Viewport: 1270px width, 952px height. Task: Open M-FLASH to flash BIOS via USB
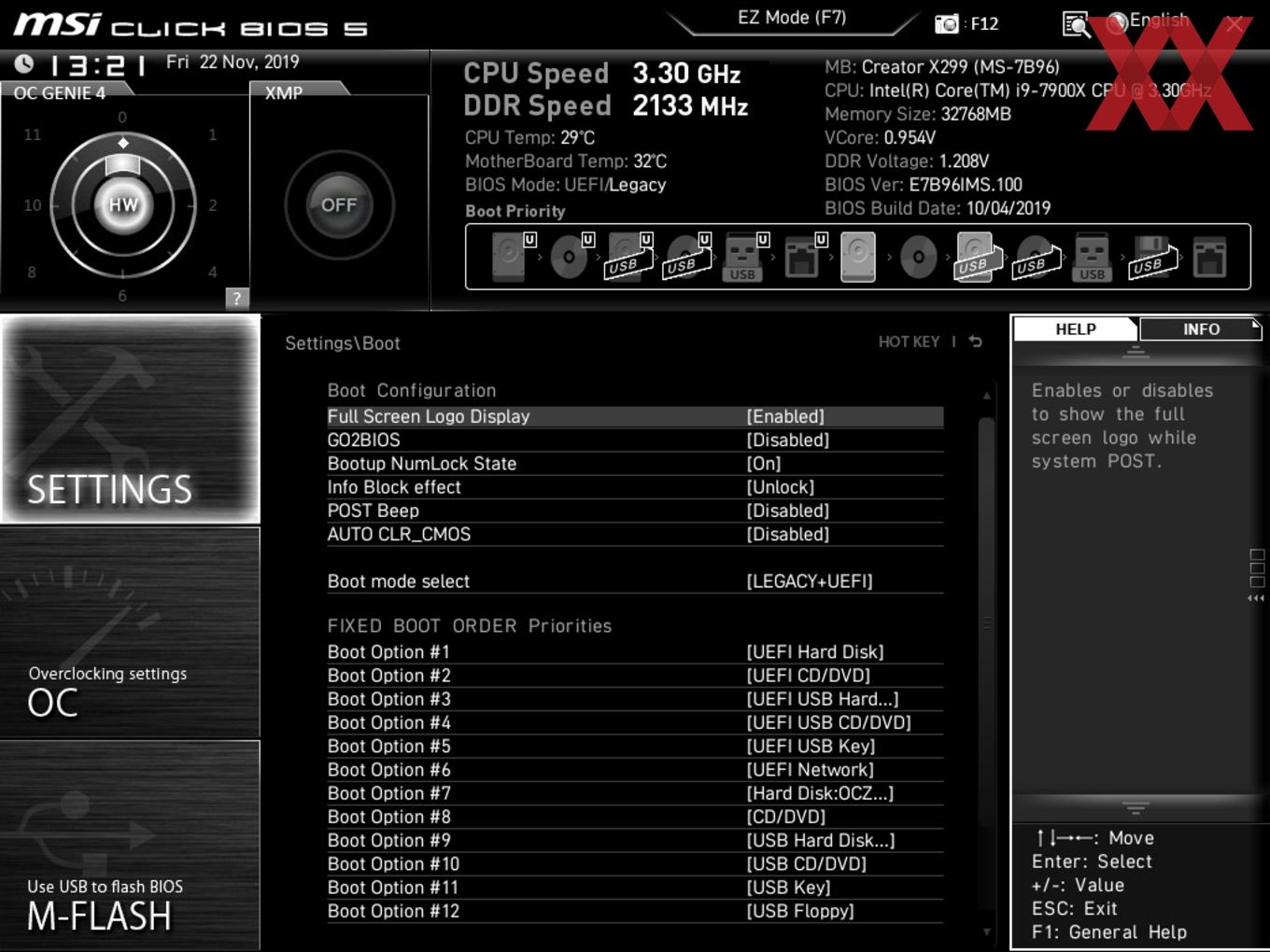tap(131, 846)
